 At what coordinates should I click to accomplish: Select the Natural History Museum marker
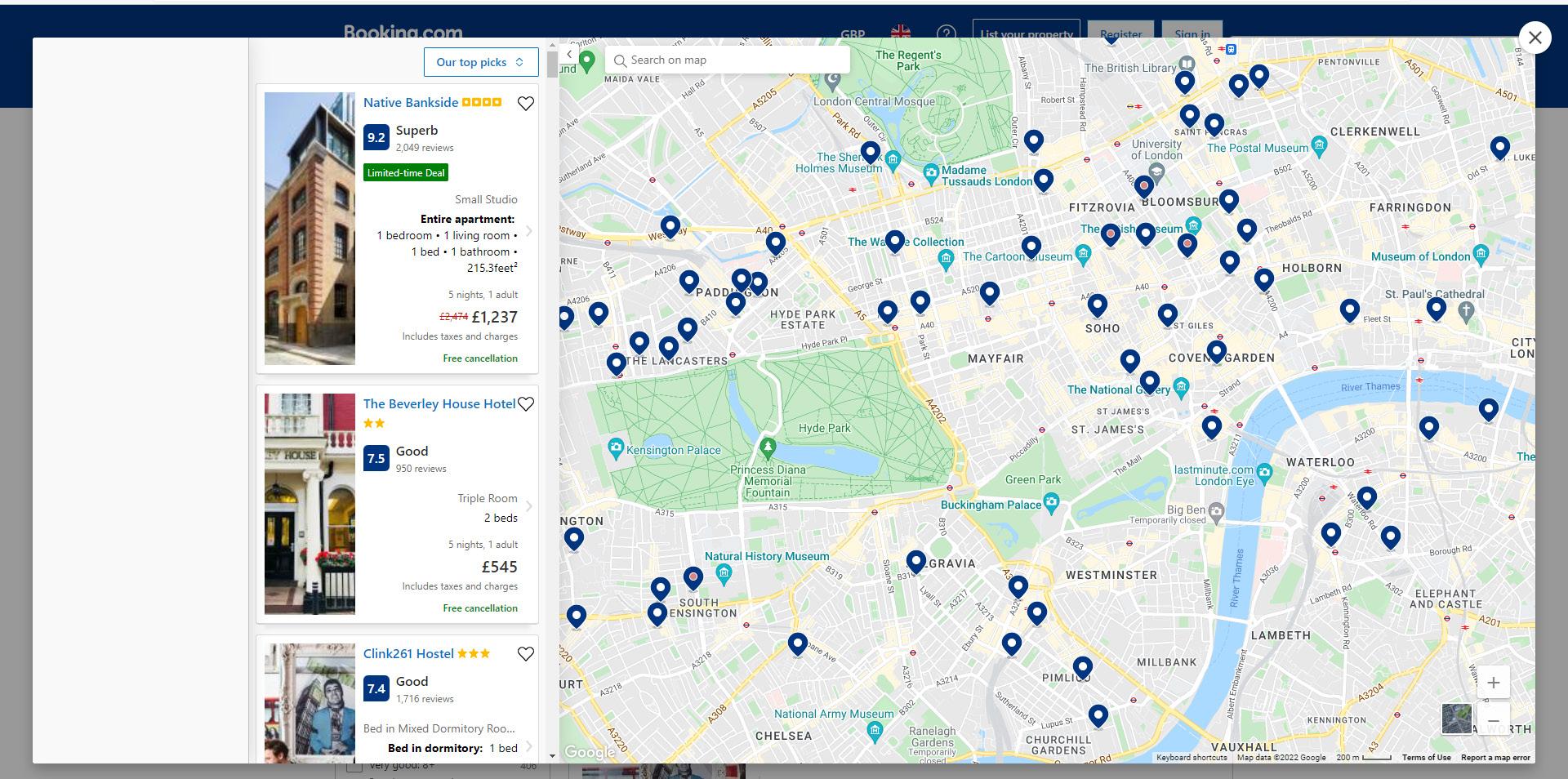pos(724,574)
